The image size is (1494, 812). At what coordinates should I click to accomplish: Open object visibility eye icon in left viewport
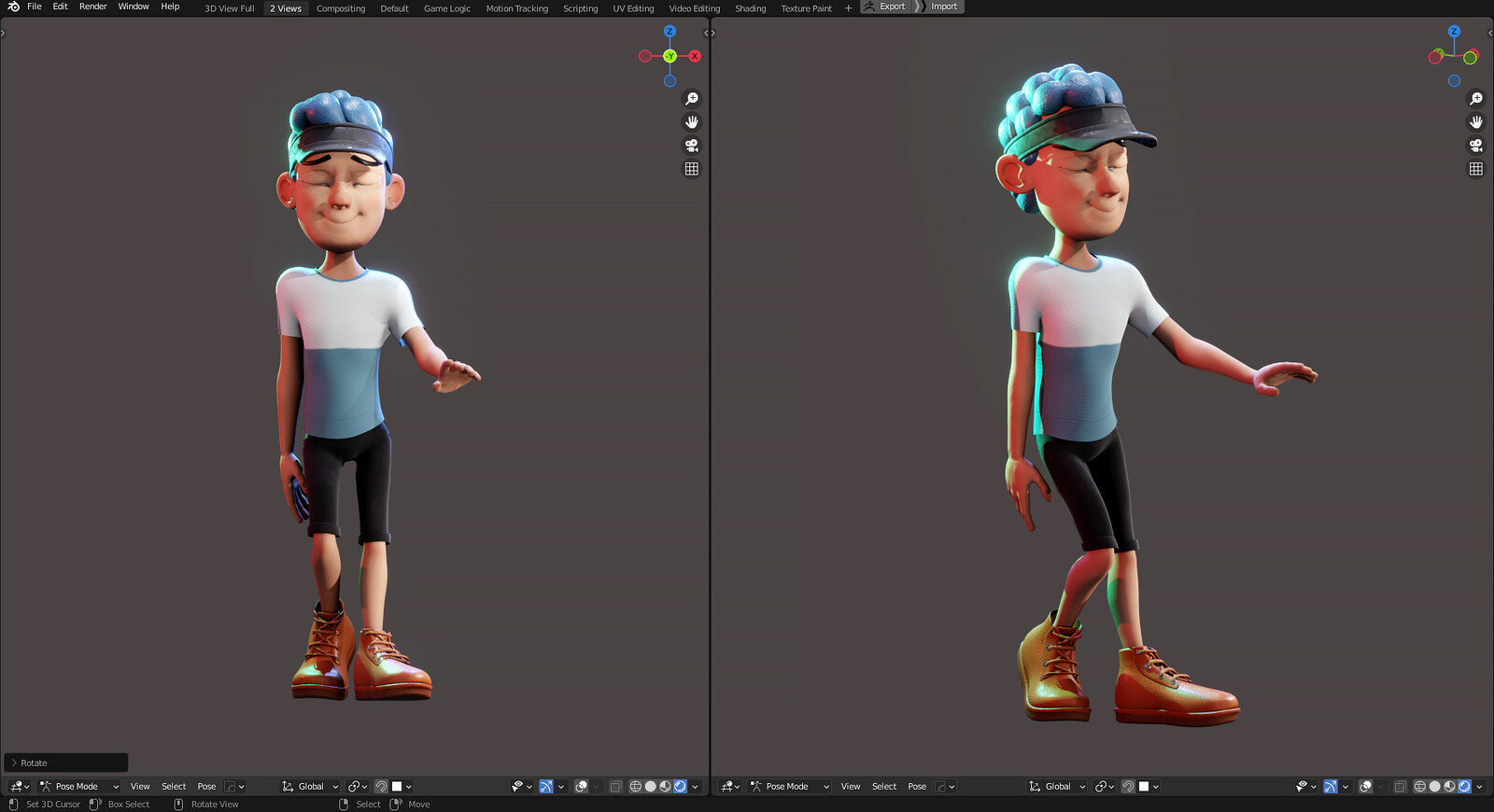pyautogui.click(x=521, y=787)
